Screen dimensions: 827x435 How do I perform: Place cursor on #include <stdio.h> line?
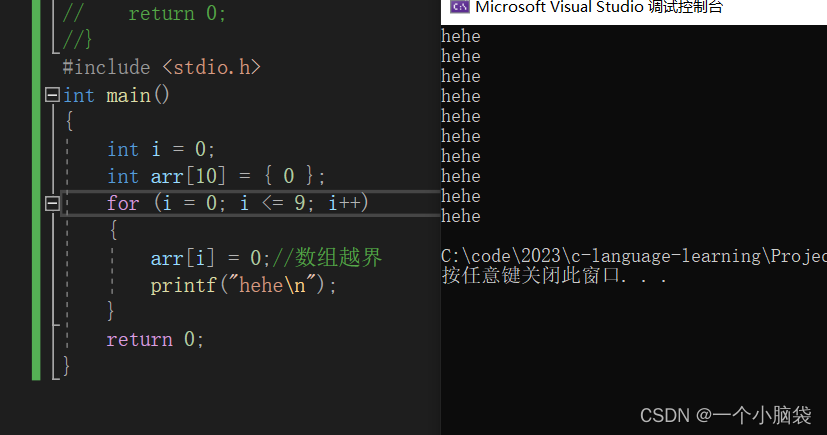pos(161,67)
